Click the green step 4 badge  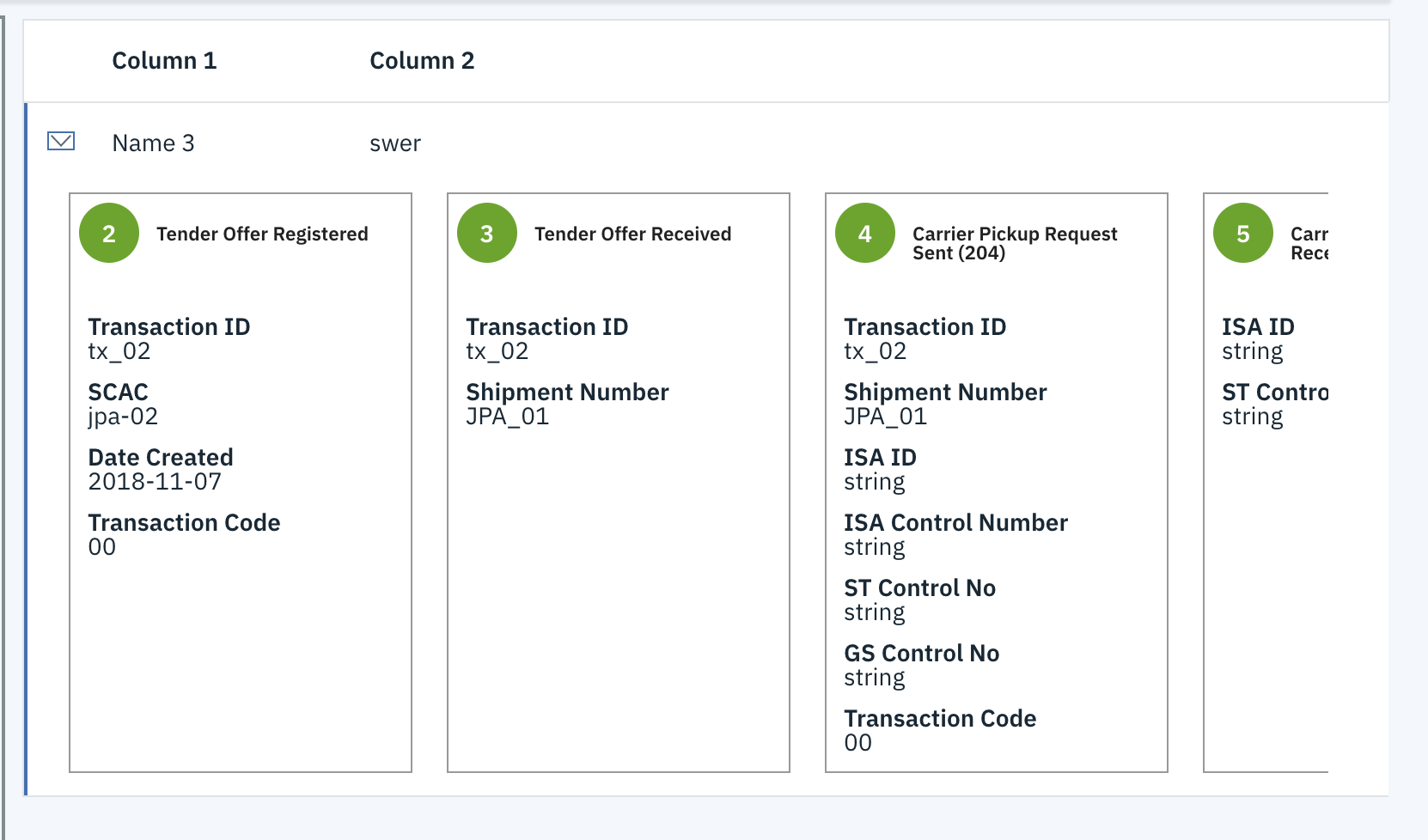point(865,232)
